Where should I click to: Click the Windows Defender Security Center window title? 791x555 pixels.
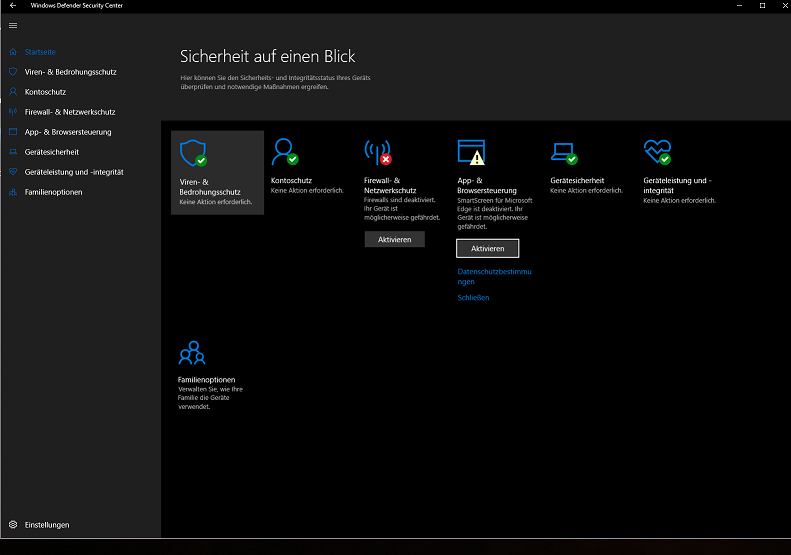coord(77,6)
